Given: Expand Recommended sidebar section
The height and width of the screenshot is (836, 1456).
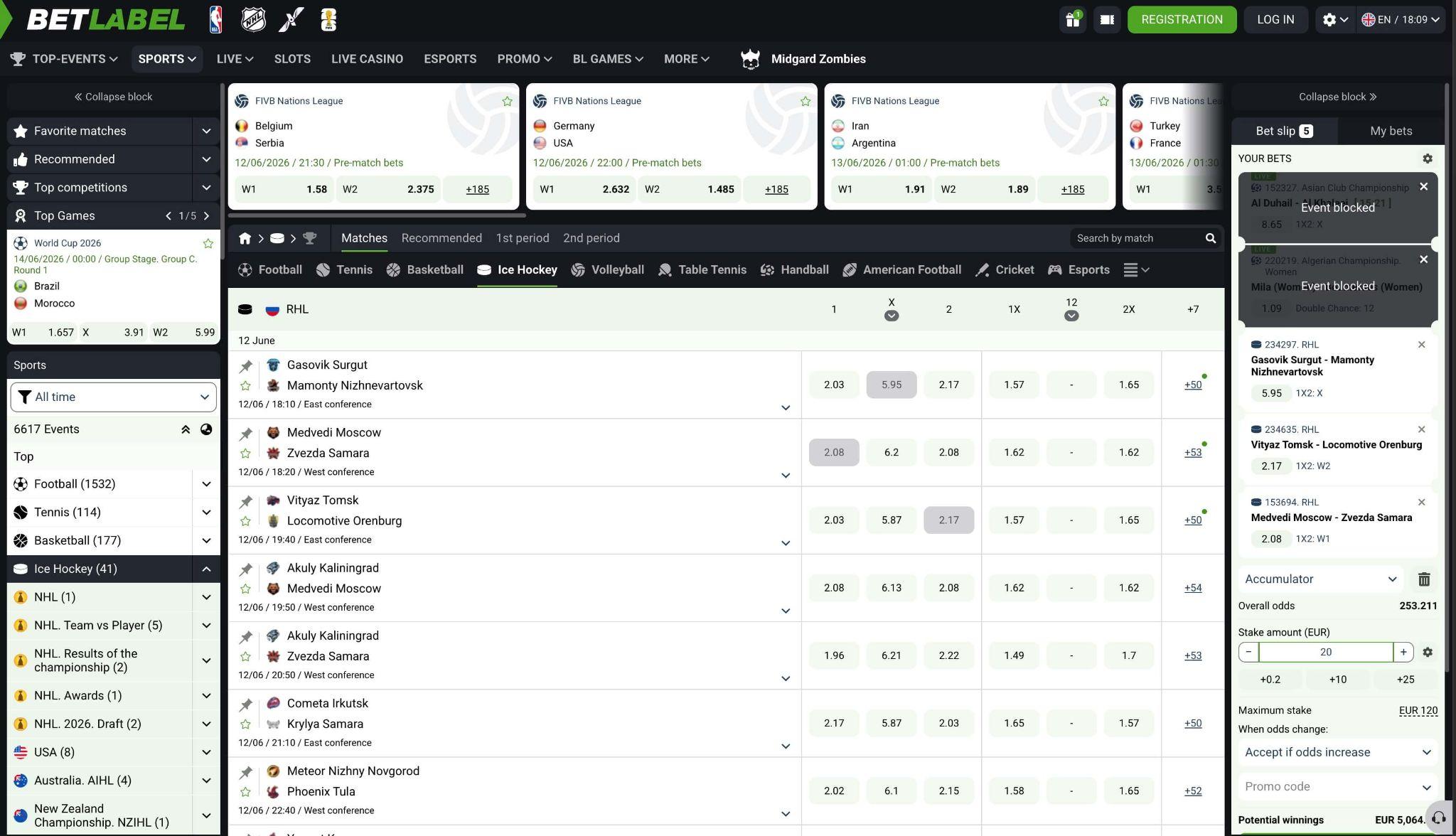Looking at the screenshot, I should point(206,159).
